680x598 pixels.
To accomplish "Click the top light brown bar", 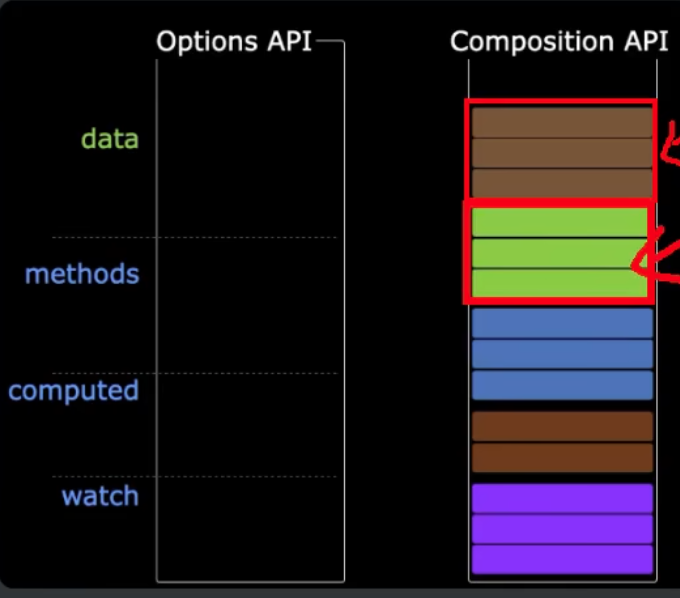I will (562, 122).
